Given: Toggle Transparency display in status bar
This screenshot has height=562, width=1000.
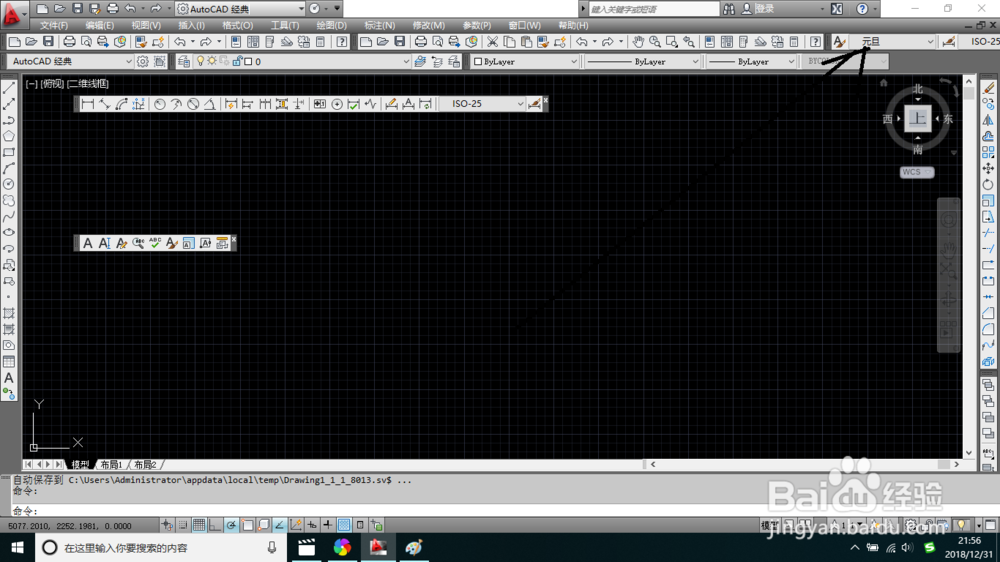Looking at the screenshot, I should point(344,525).
